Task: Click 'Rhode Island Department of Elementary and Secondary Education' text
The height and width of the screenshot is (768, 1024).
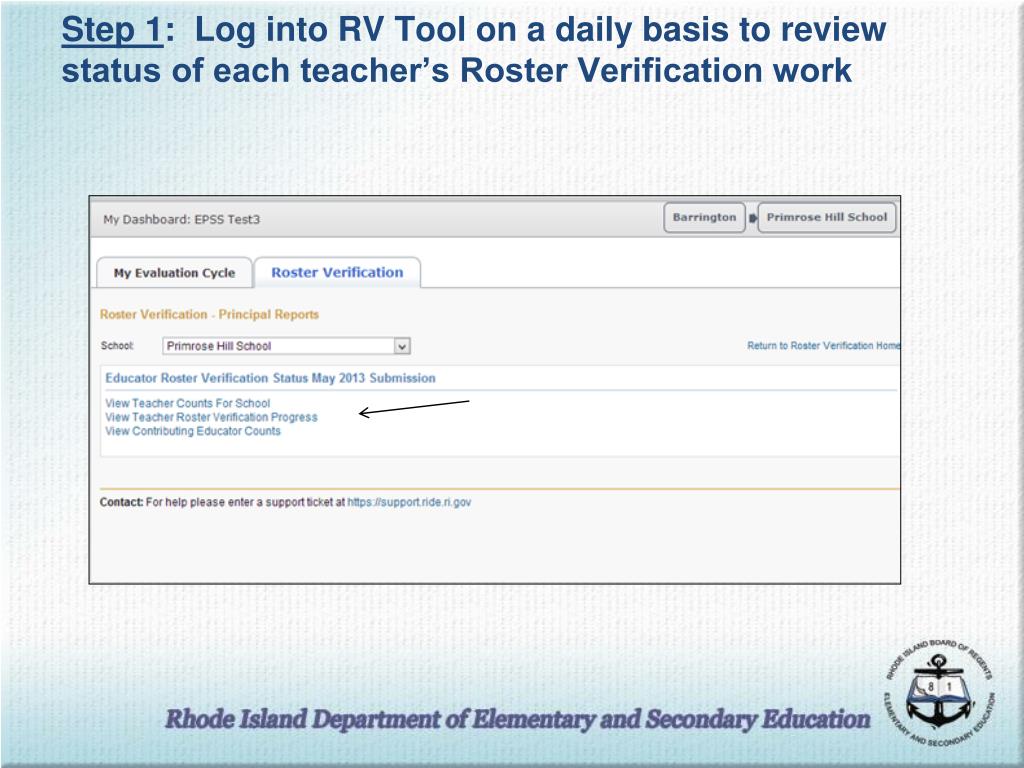Action: tap(517, 719)
